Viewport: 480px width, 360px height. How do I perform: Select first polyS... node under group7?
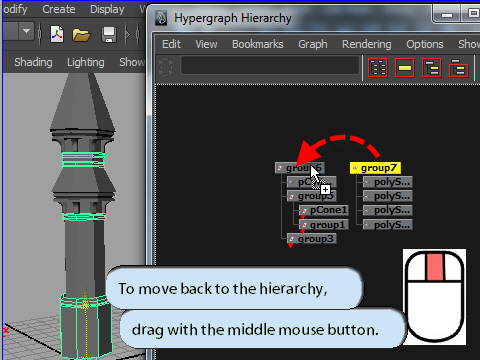point(387,182)
